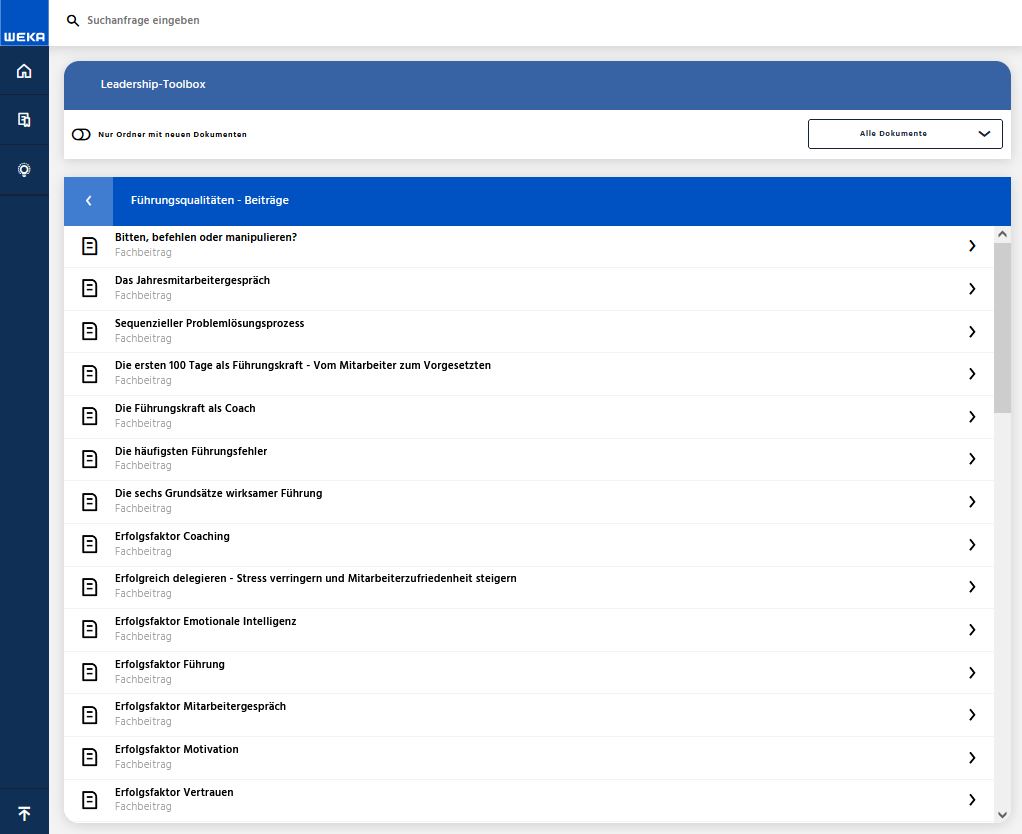
Task: Select the Leadership-Toolbox header
Action: (153, 85)
